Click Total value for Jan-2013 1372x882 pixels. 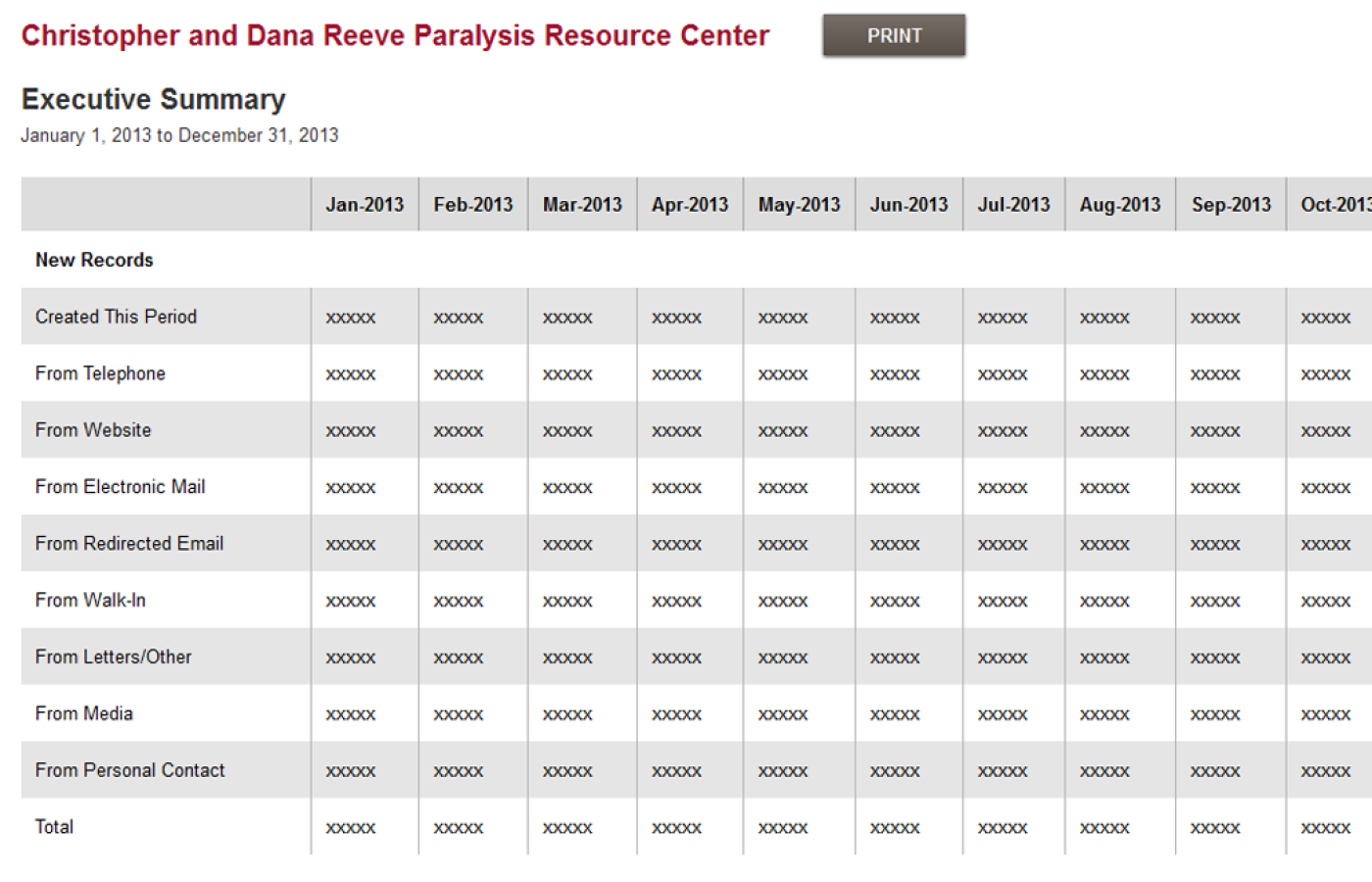[x=351, y=829]
